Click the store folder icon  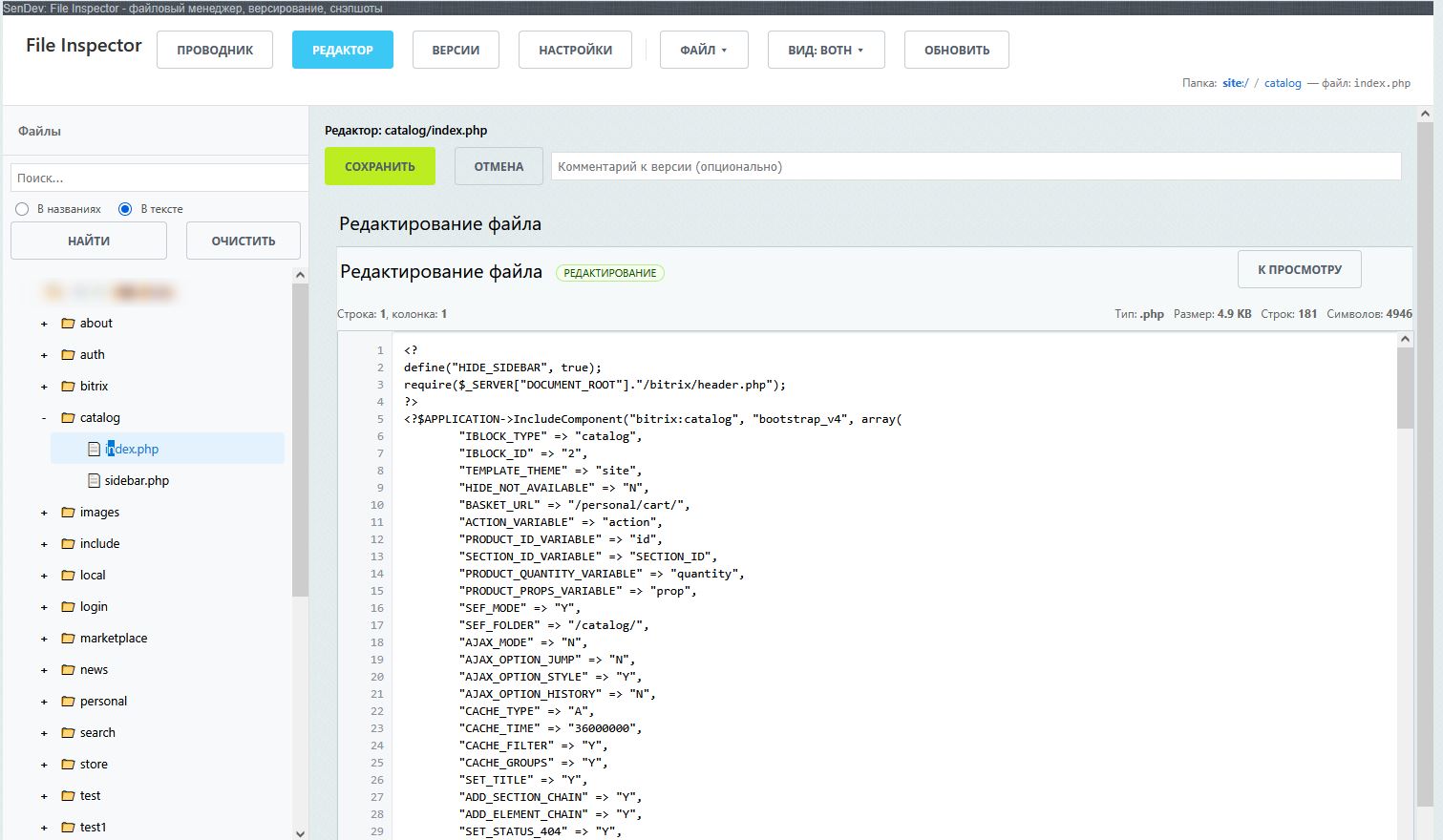(x=68, y=764)
